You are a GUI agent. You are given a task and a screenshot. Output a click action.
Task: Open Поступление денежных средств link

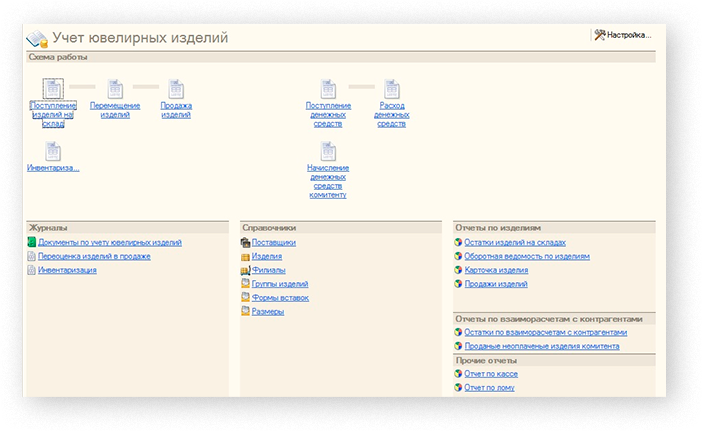point(328,115)
